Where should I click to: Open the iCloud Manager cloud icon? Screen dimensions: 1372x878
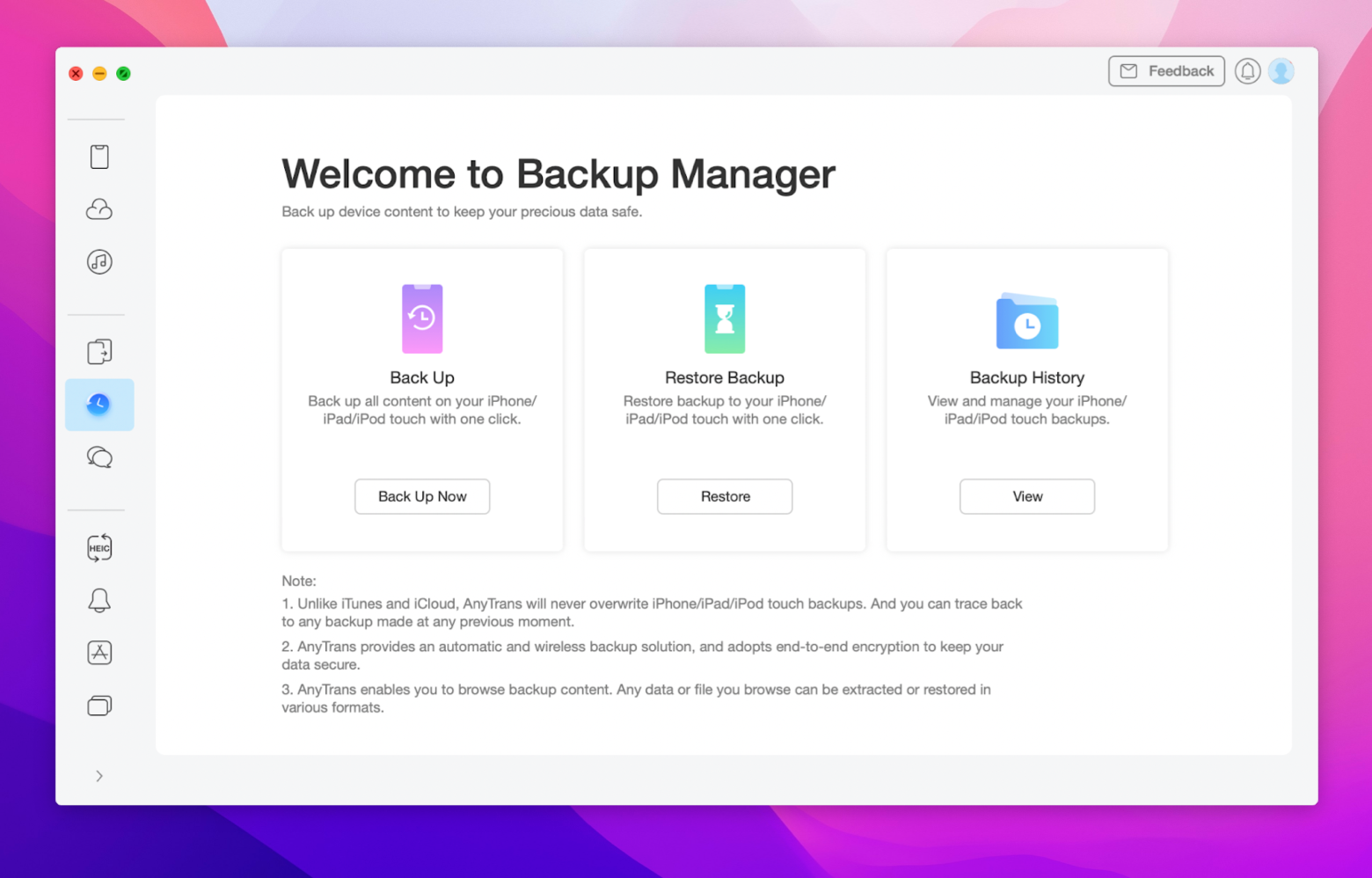(x=99, y=209)
